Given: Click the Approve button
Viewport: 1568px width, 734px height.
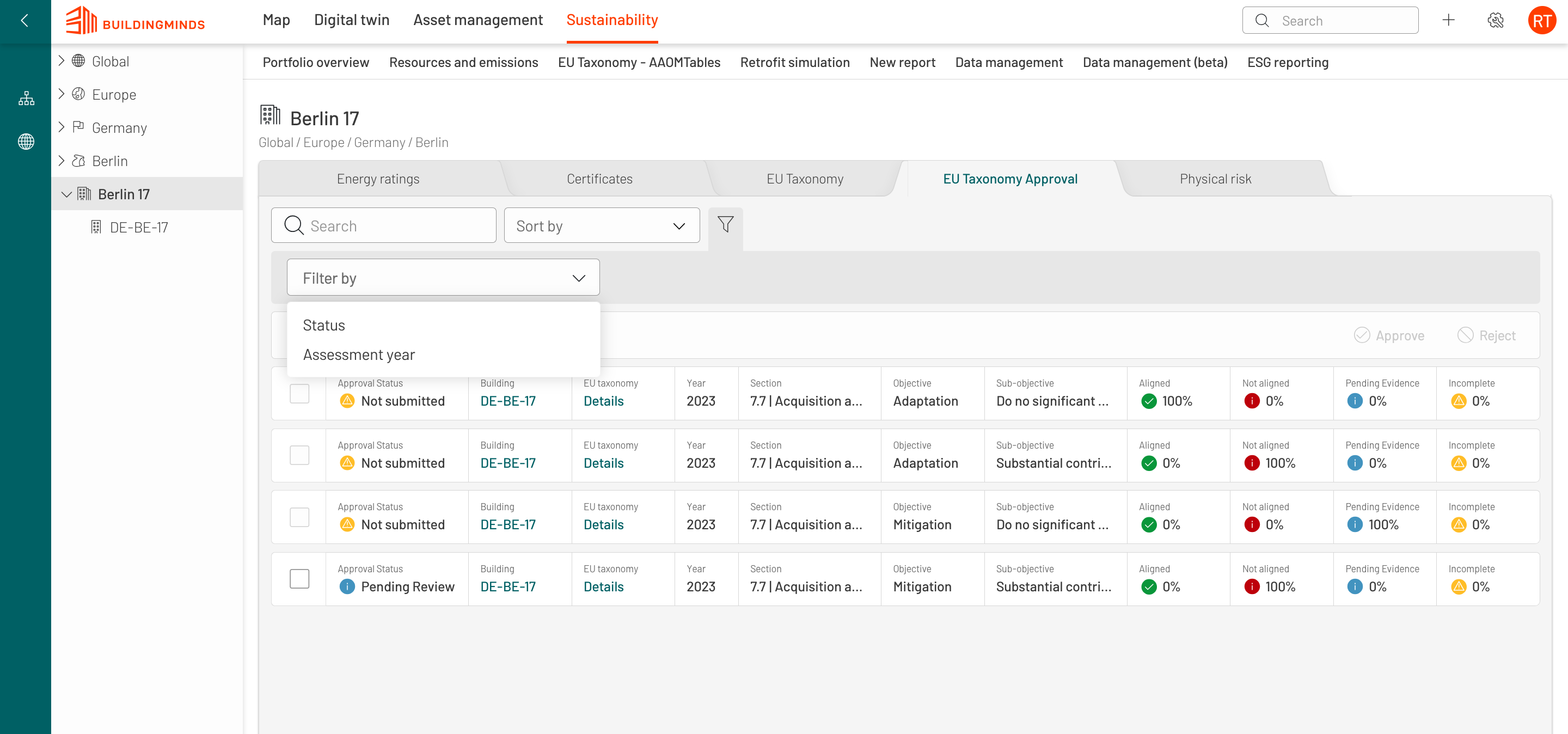Looking at the screenshot, I should click(1389, 335).
